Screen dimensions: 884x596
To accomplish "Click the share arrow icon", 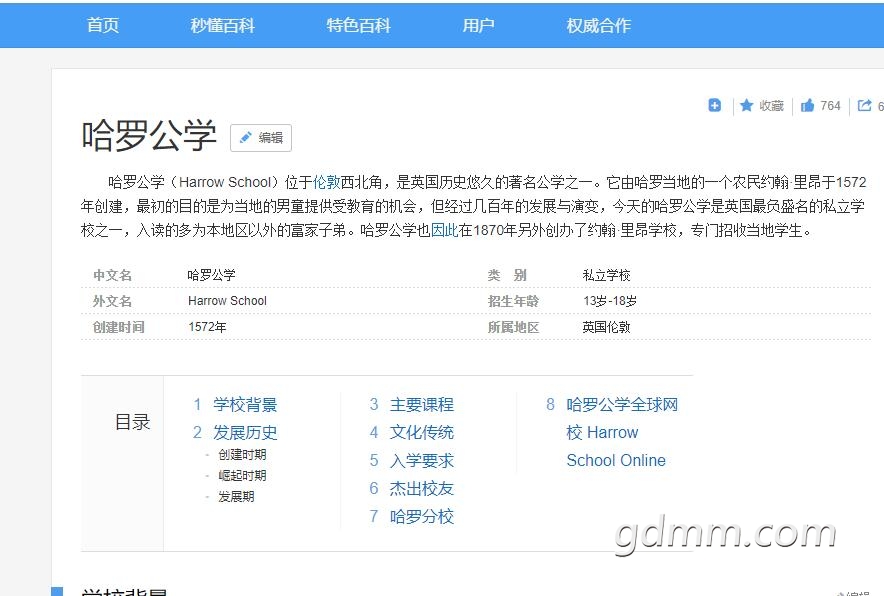I will pos(865,106).
